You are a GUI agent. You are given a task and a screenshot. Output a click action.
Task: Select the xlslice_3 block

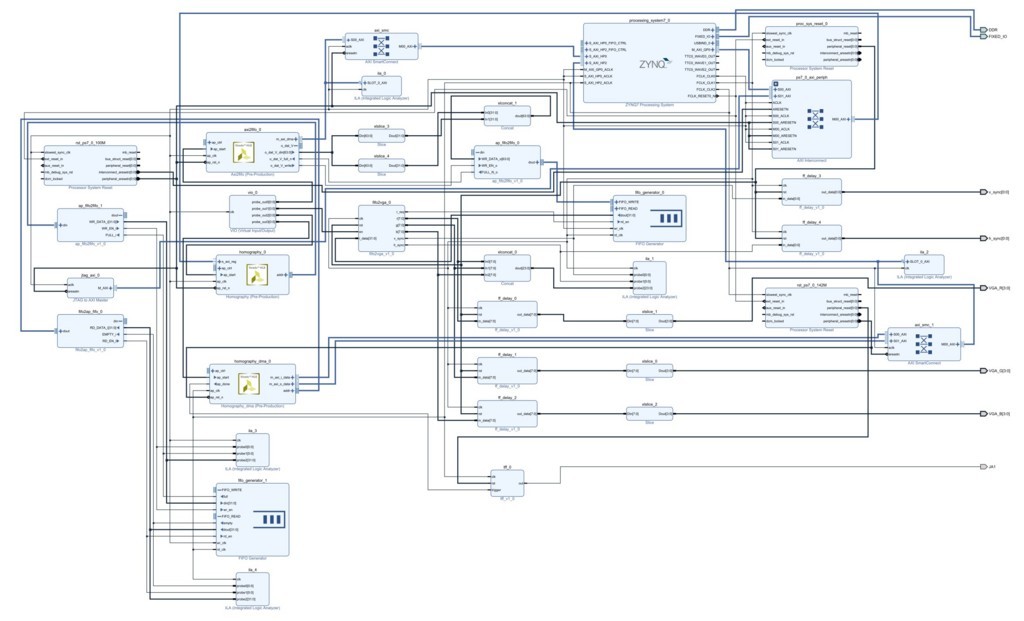(x=381, y=136)
